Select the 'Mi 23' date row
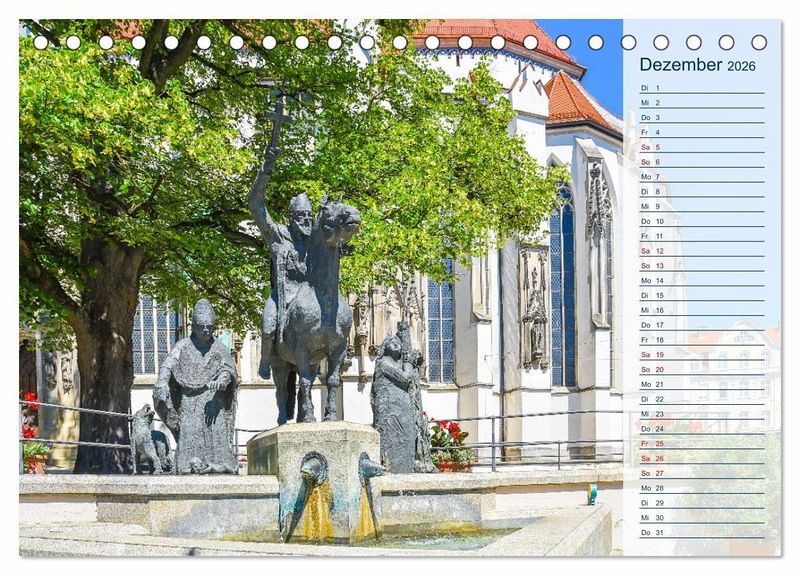The width and height of the screenshot is (800, 575). pyautogui.click(x=702, y=413)
